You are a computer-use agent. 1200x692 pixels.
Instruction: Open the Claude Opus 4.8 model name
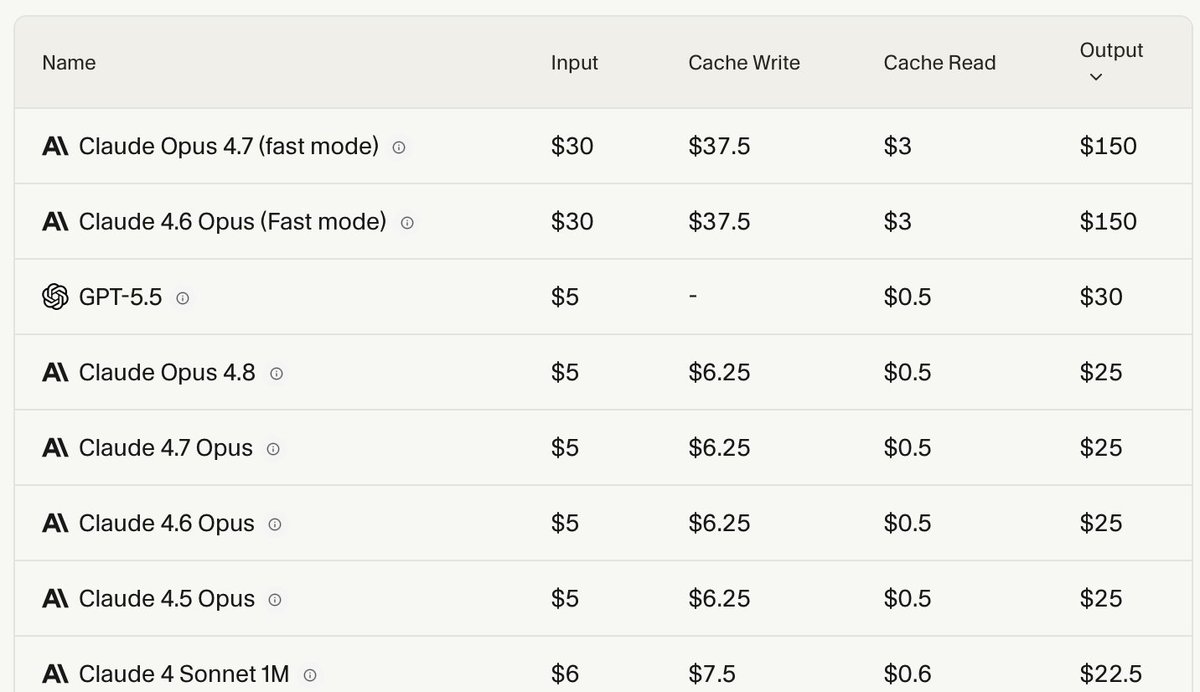[x=167, y=372]
